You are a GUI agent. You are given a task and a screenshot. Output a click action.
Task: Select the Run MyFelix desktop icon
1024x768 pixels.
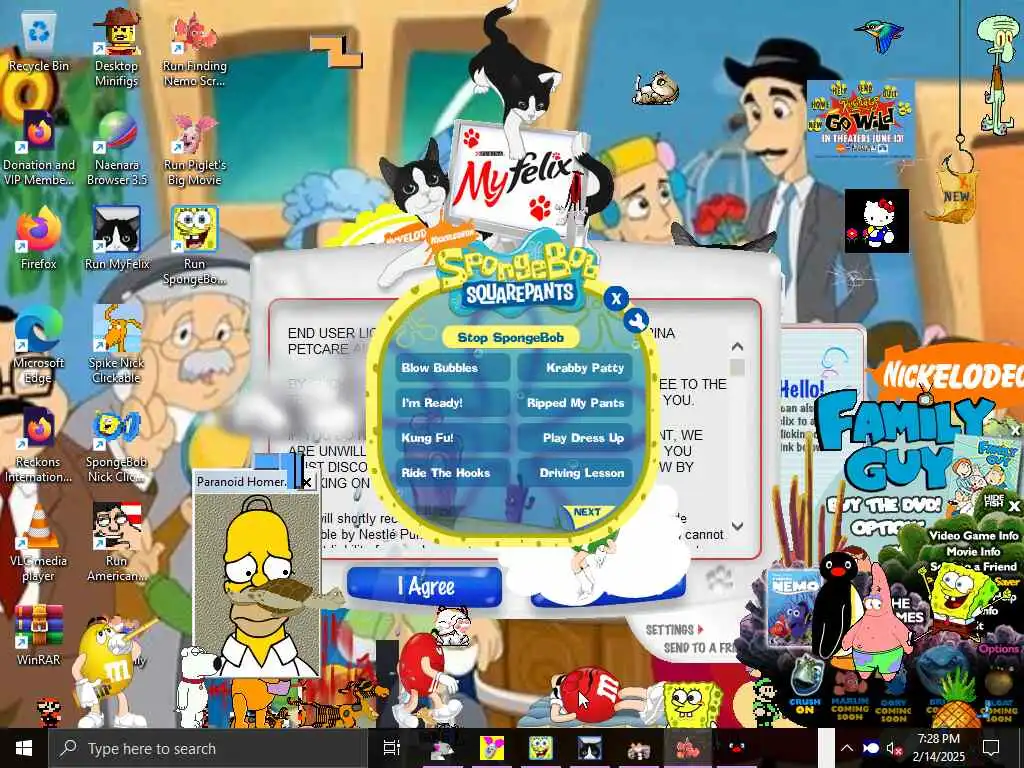tap(117, 238)
